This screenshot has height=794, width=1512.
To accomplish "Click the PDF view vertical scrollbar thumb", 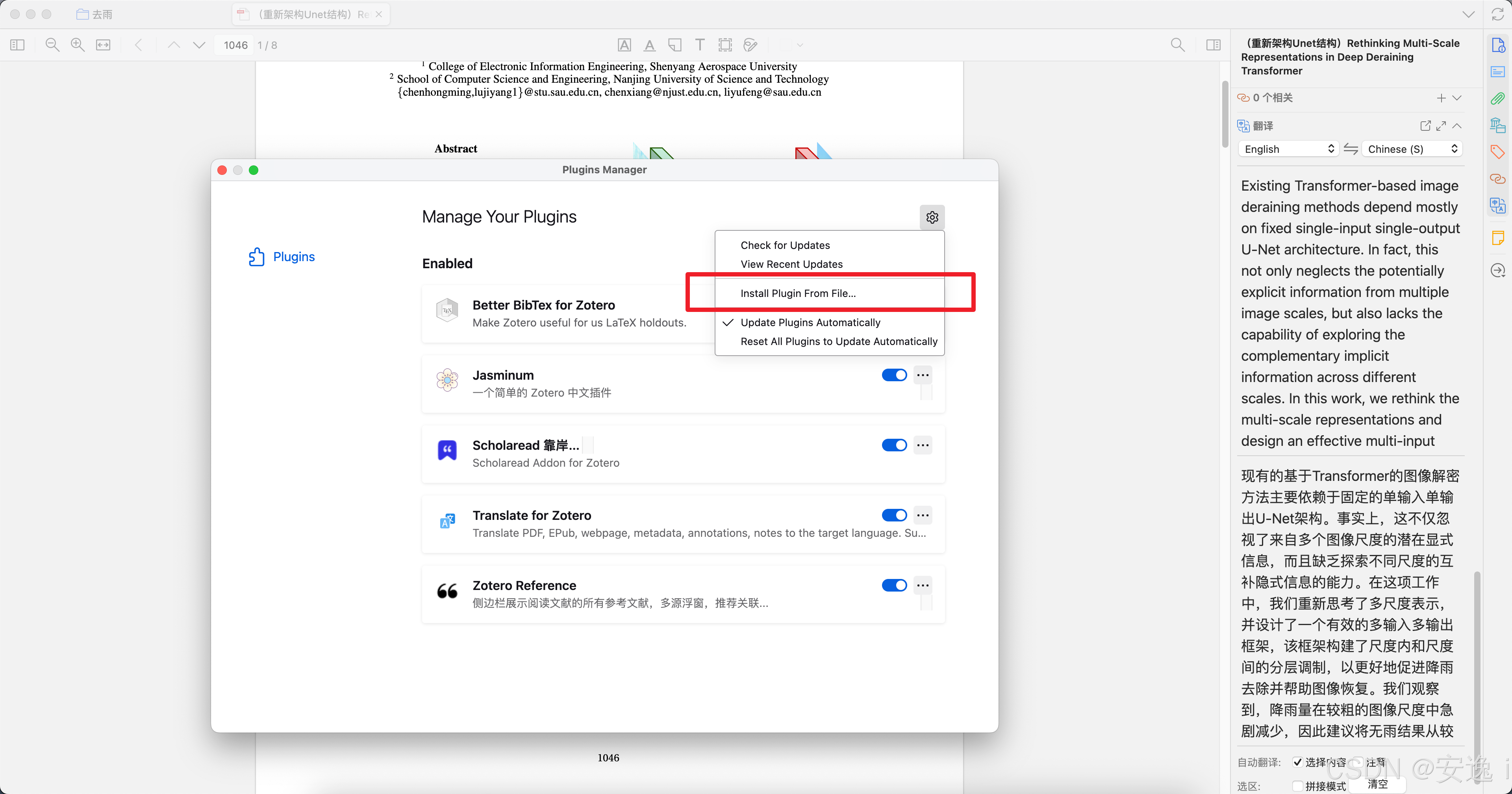I will 1225,115.
